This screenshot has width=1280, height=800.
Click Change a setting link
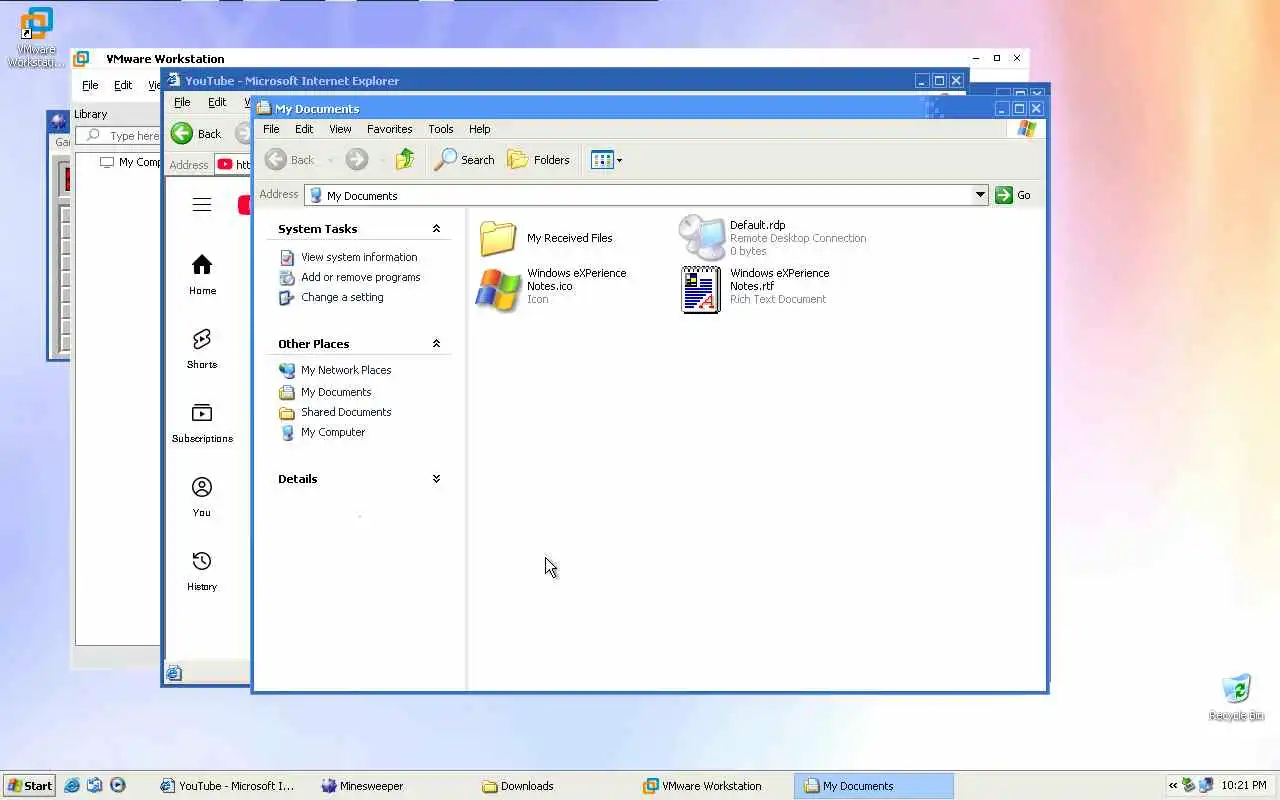tap(342, 297)
